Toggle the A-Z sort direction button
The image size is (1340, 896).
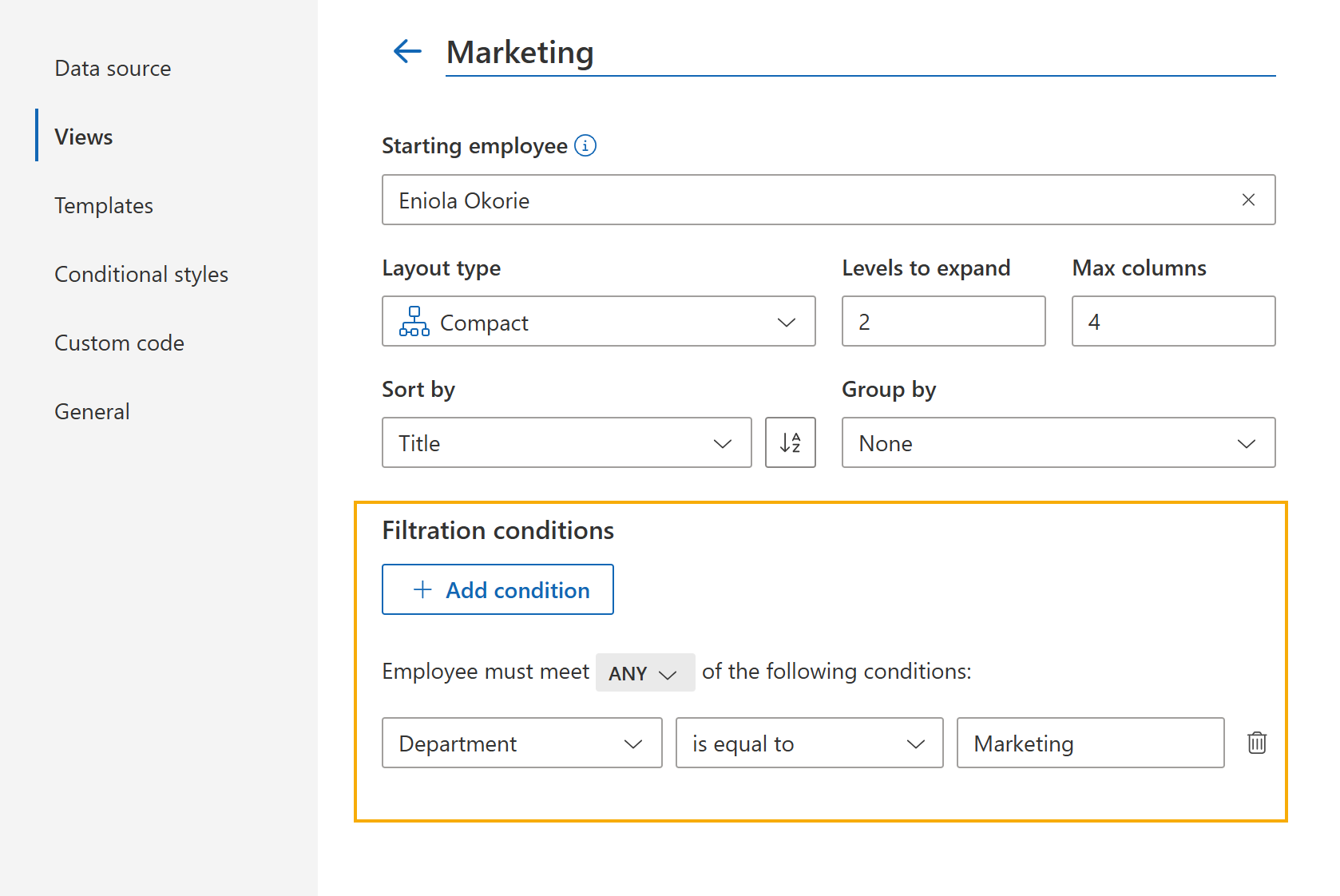pos(791,442)
